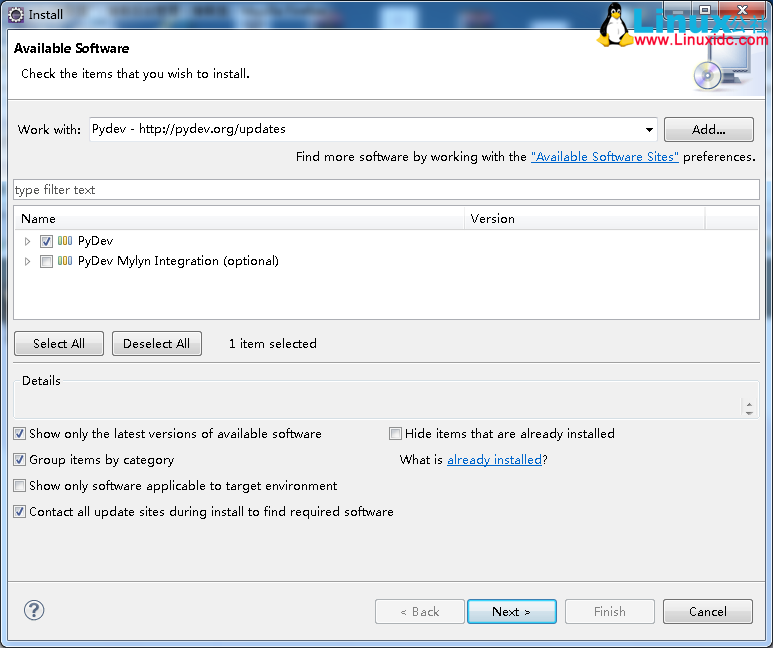Open the Available Software Sites link

[604, 157]
